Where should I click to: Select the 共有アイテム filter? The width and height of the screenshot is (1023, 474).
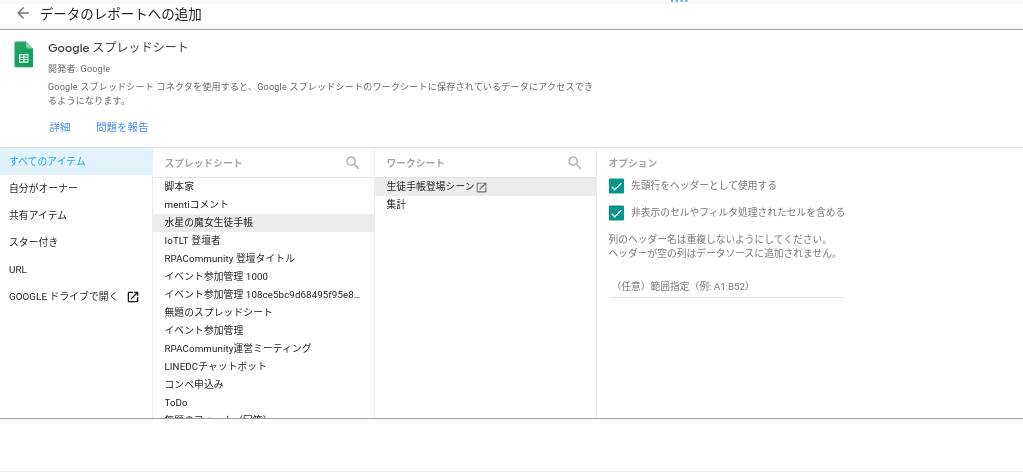pos(76,215)
